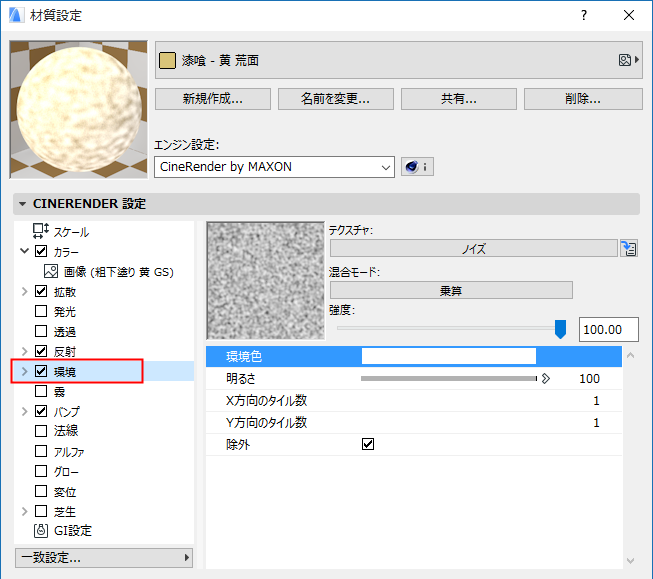Click the 漆喰 - 黄 荒面 material name

coord(220,60)
